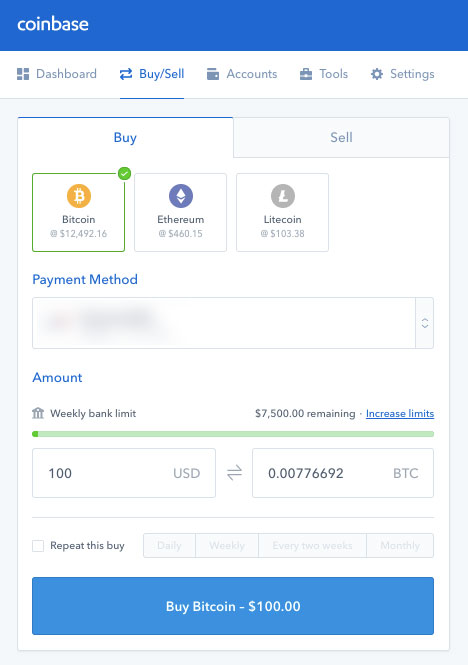Viewport: 468px width, 665px height.
Task: Click the Repeat this buy label
Action: tap(87, 546)
